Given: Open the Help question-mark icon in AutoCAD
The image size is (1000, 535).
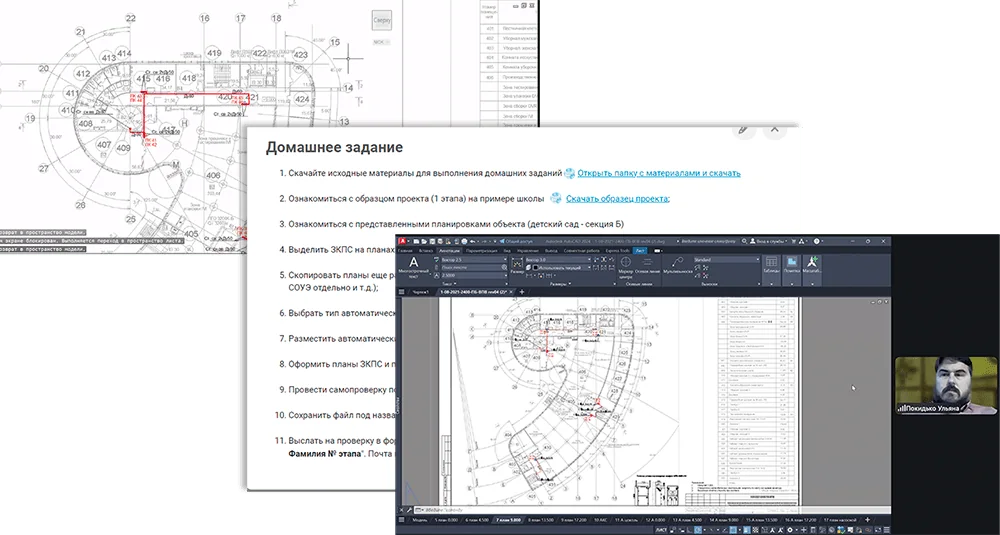Looking at the screenshot, I should [817, 242].
